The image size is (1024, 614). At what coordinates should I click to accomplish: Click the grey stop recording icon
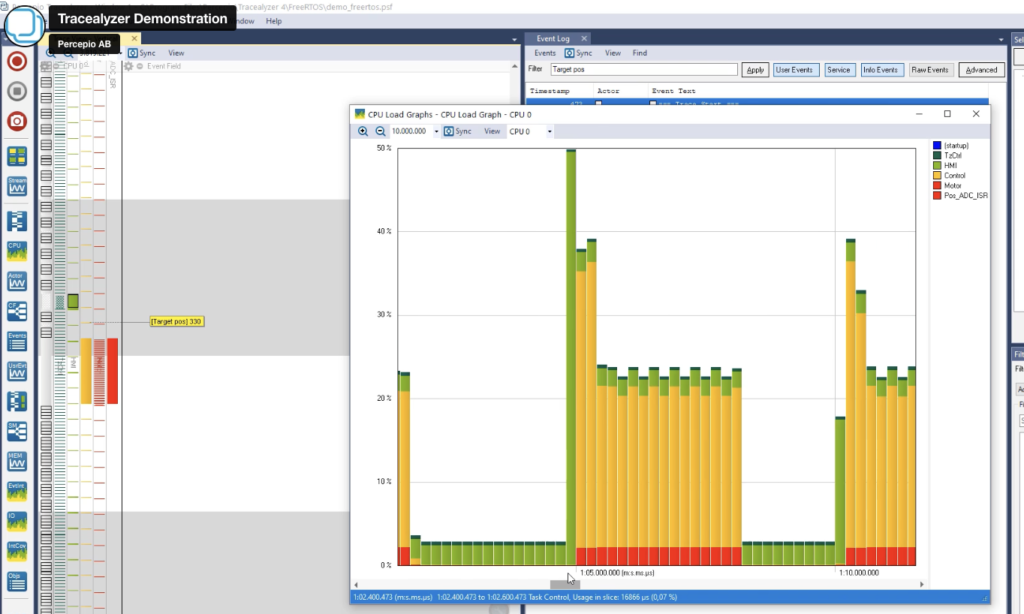click(x=17, y=91)
